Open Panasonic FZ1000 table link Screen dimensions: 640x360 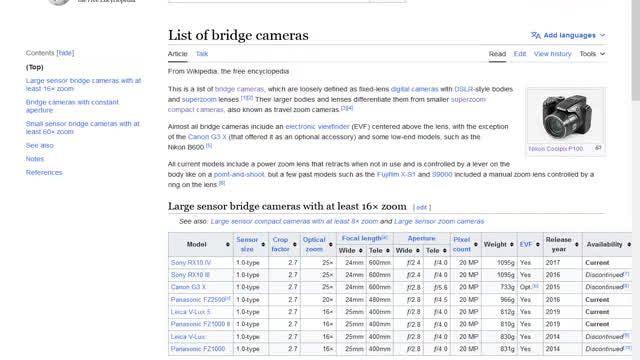coord(198,349)
